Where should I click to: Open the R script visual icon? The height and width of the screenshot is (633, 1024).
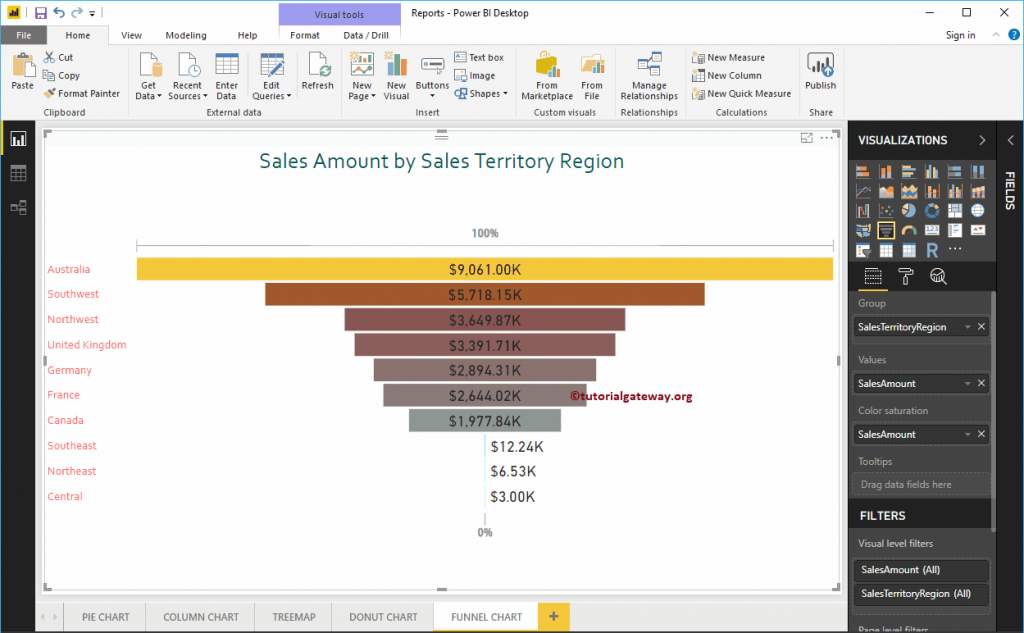pyautogui.click(x=932, y=249)
